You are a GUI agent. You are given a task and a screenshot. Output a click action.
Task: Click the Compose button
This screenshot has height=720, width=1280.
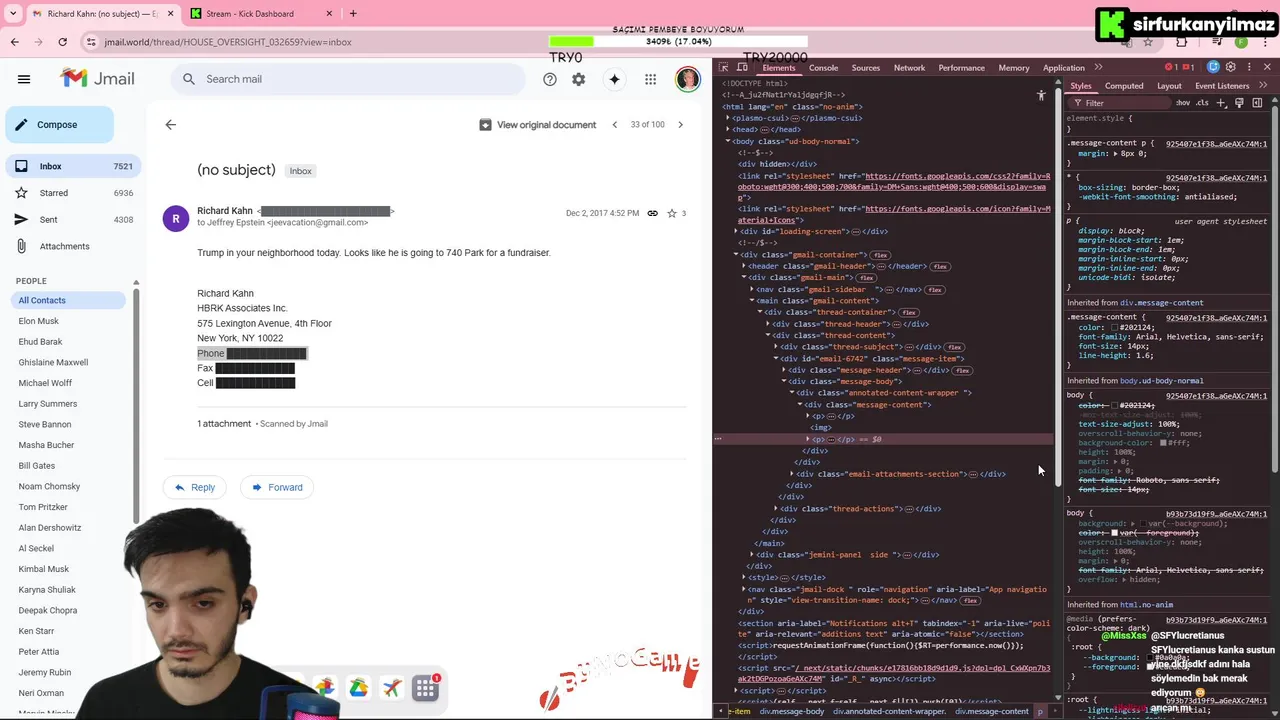click(59, 125)
